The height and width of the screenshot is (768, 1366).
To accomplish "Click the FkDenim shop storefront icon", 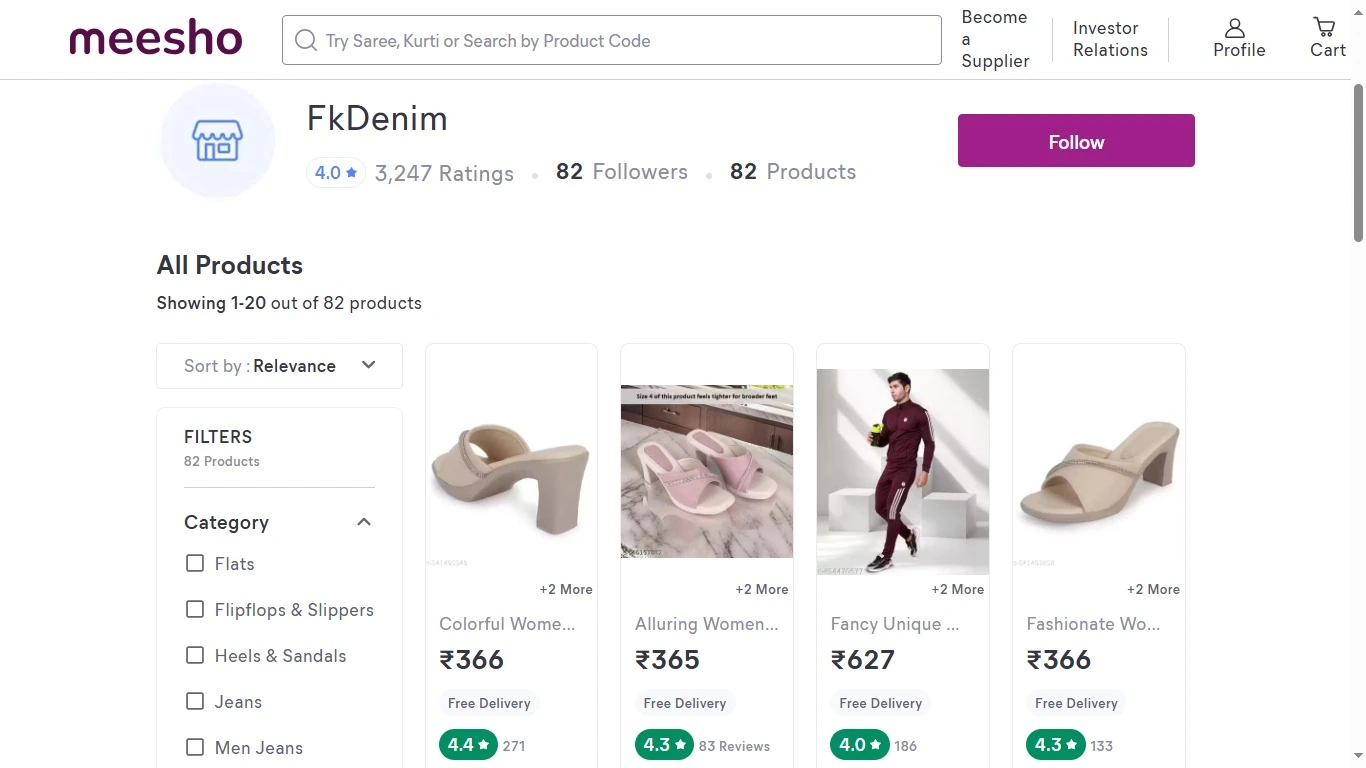I will pos(218,141).
